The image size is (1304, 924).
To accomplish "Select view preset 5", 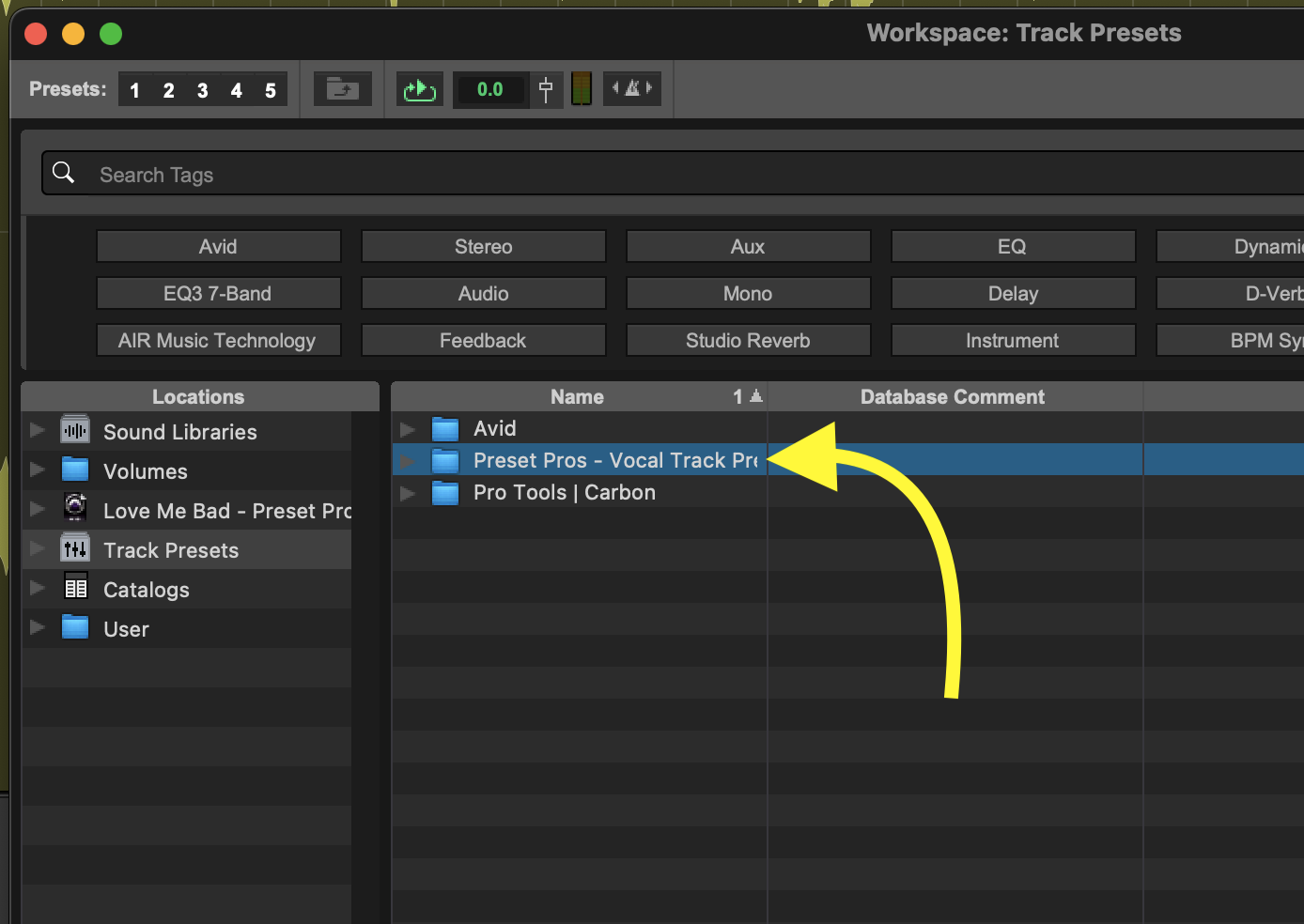I will point(271,90).
